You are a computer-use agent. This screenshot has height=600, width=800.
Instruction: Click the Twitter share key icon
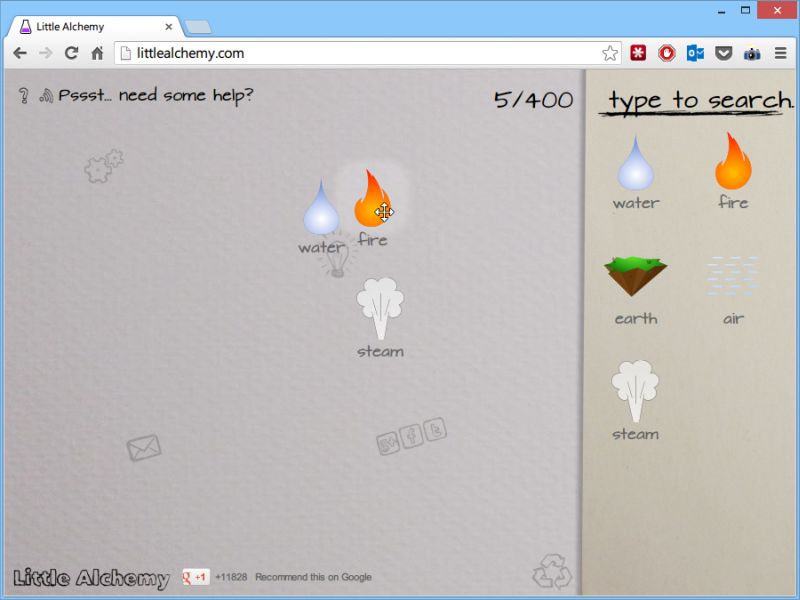click(x=435, y=430)
